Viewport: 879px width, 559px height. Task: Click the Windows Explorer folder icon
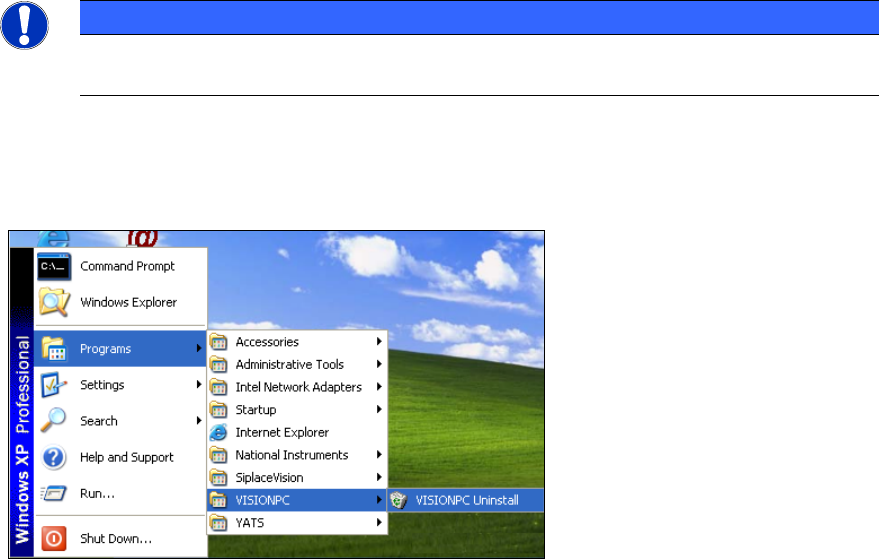[54, 302]
